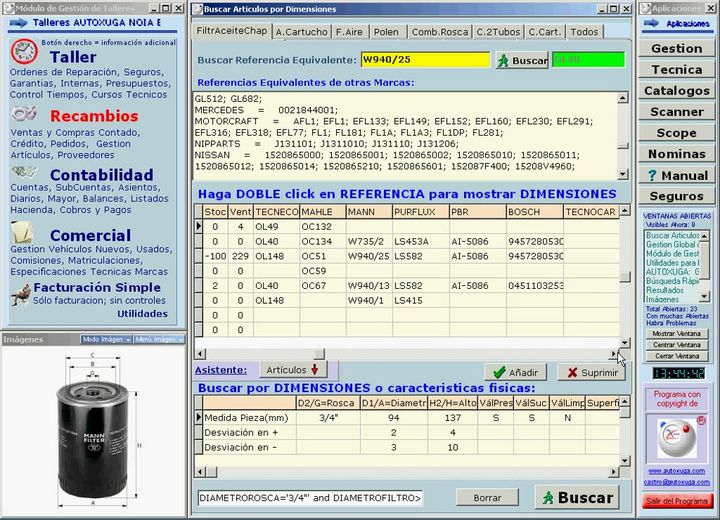The image size is (720, 520).
Task: Click the Tecnica button
Action: (x=676, y=69)
